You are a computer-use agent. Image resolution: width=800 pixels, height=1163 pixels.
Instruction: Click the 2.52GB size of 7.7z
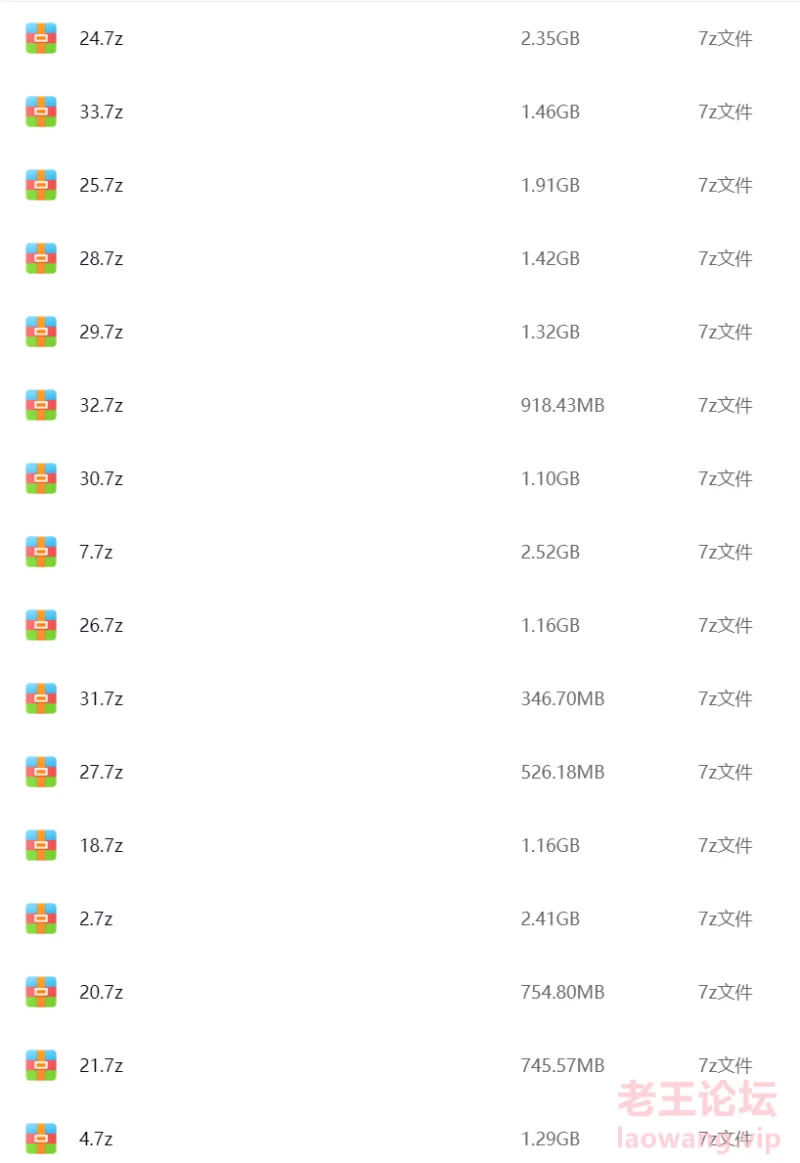(550, 552)
